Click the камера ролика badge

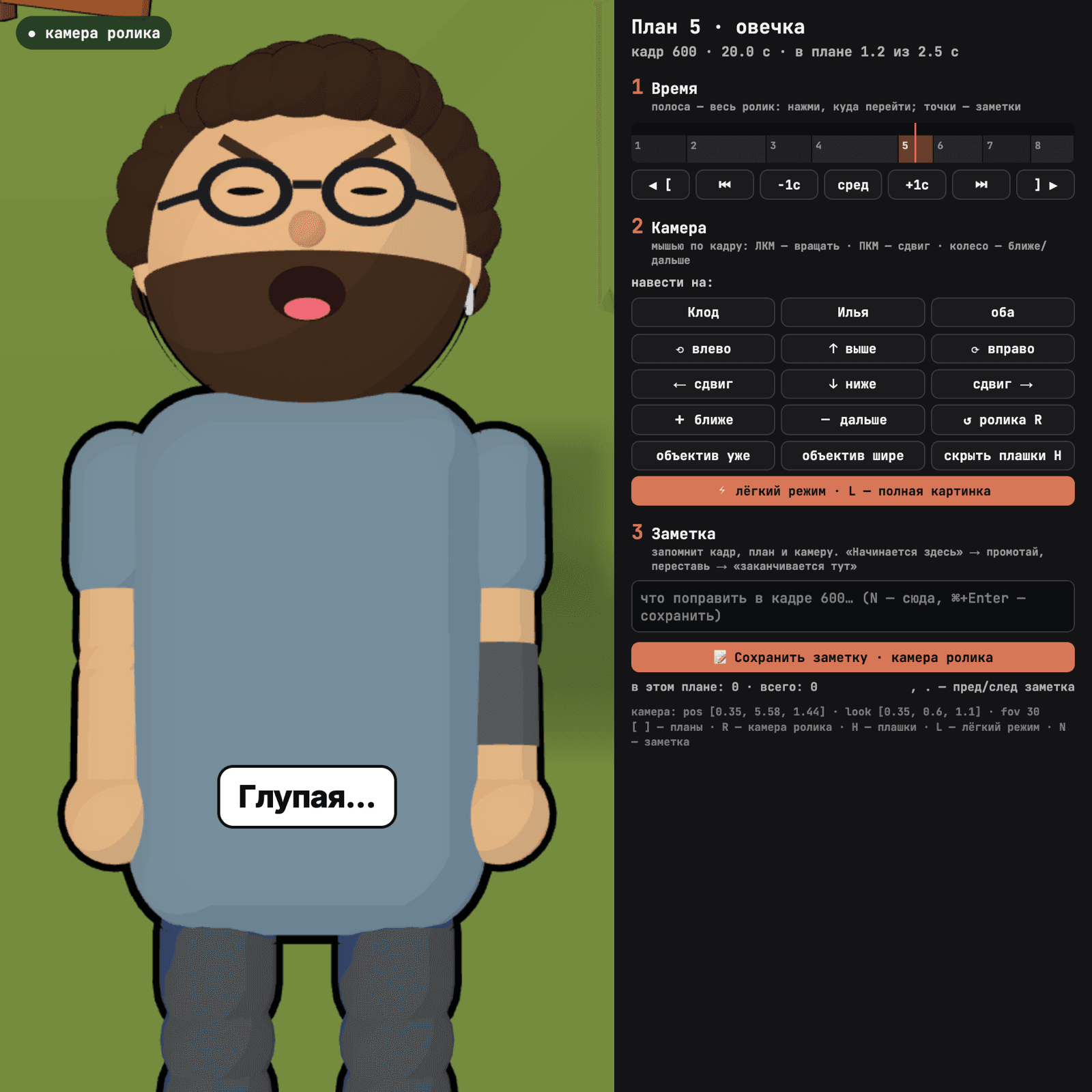tap(94, 33)
